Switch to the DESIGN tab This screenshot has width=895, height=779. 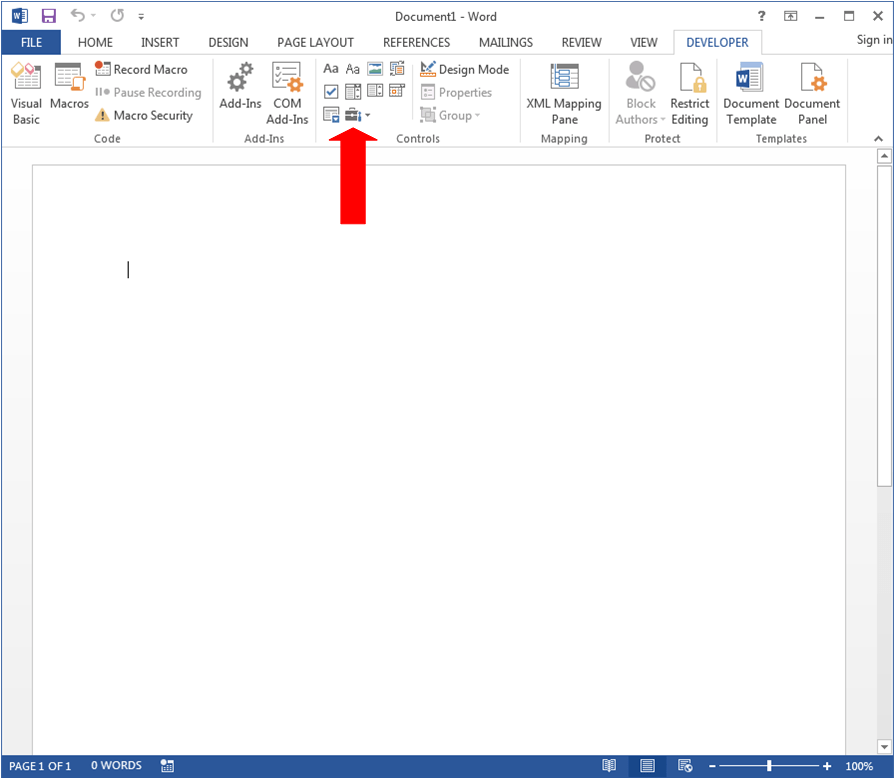click(x=228, y=42)
